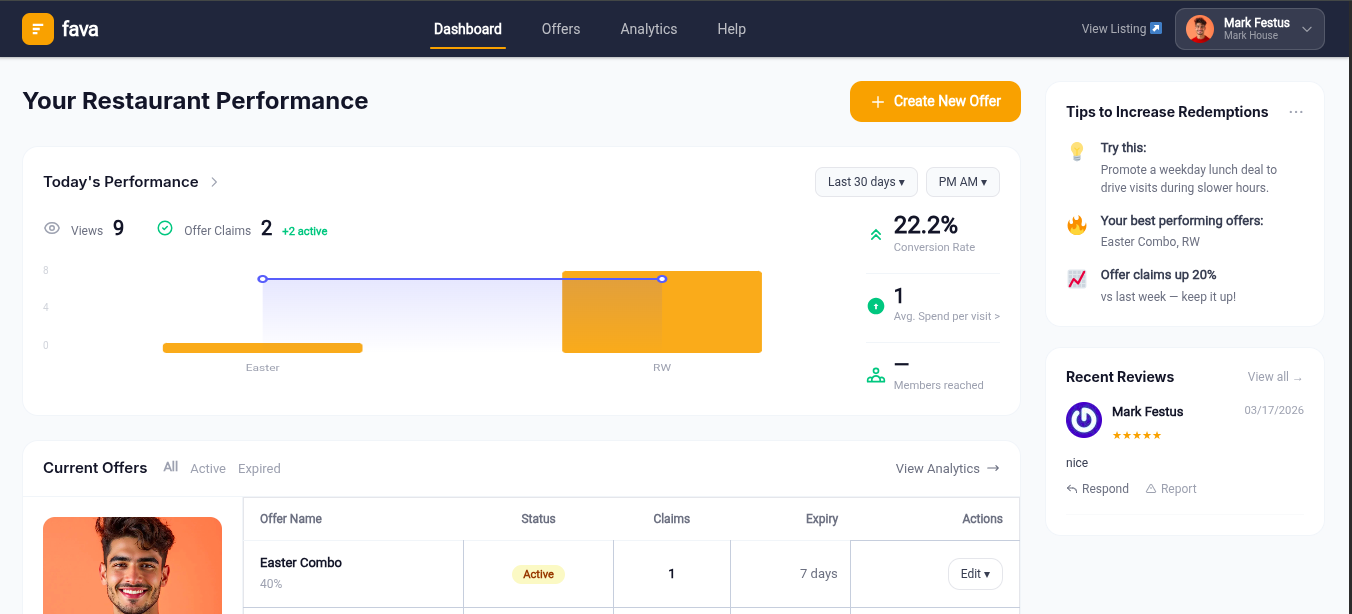Viewport: 1352px width, 614px height.
Task: Open View all reviews link
Action: click(1276, 377)
